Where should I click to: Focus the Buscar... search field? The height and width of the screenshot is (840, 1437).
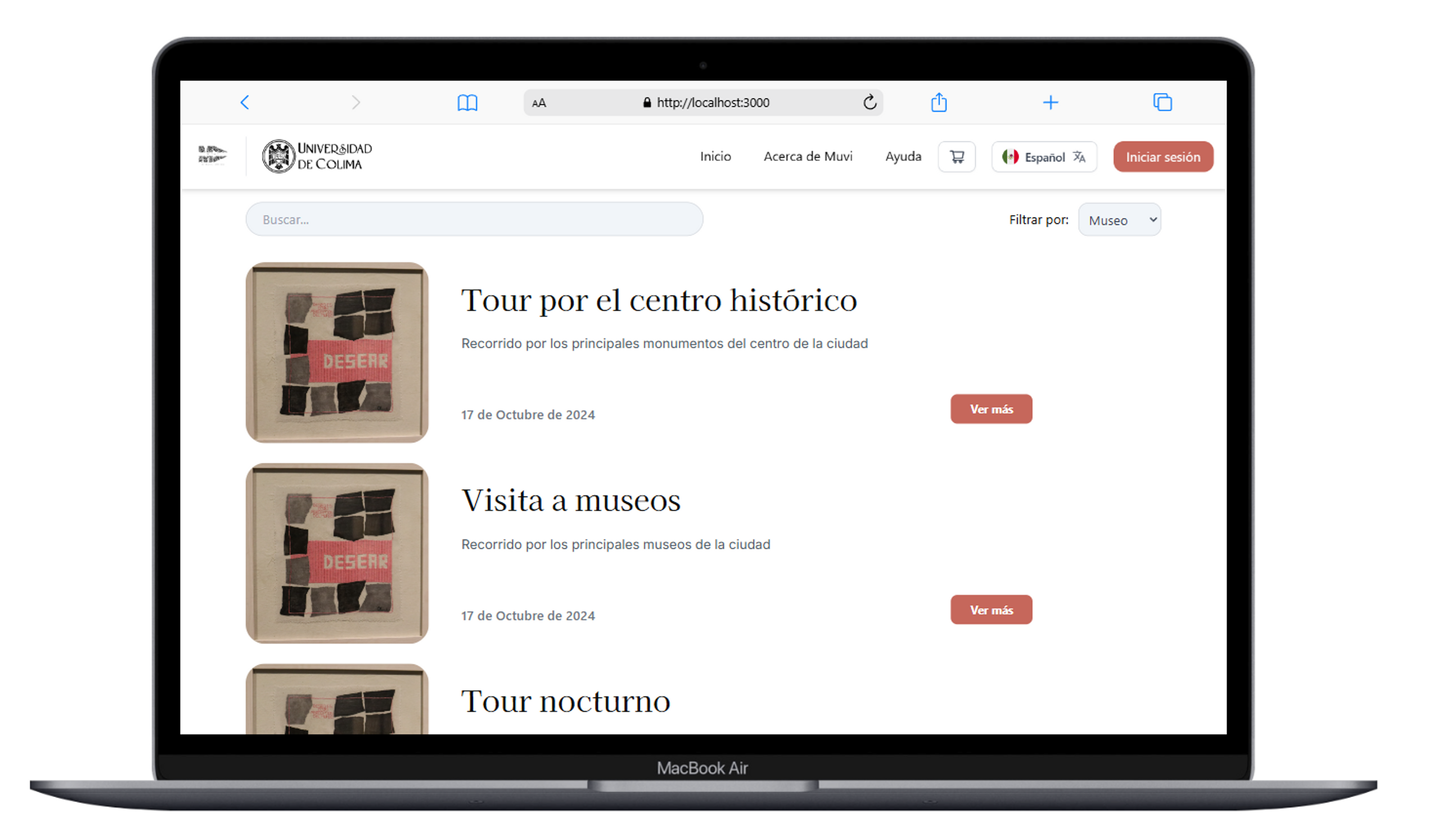tap(475, 220)
